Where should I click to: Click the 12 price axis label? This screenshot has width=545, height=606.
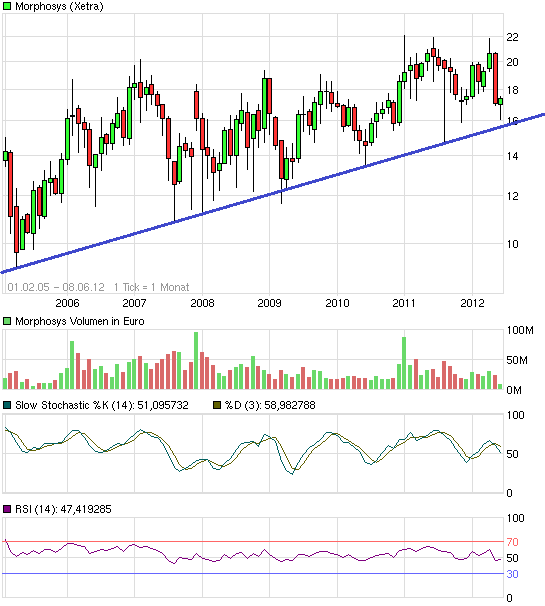[512, 196]
